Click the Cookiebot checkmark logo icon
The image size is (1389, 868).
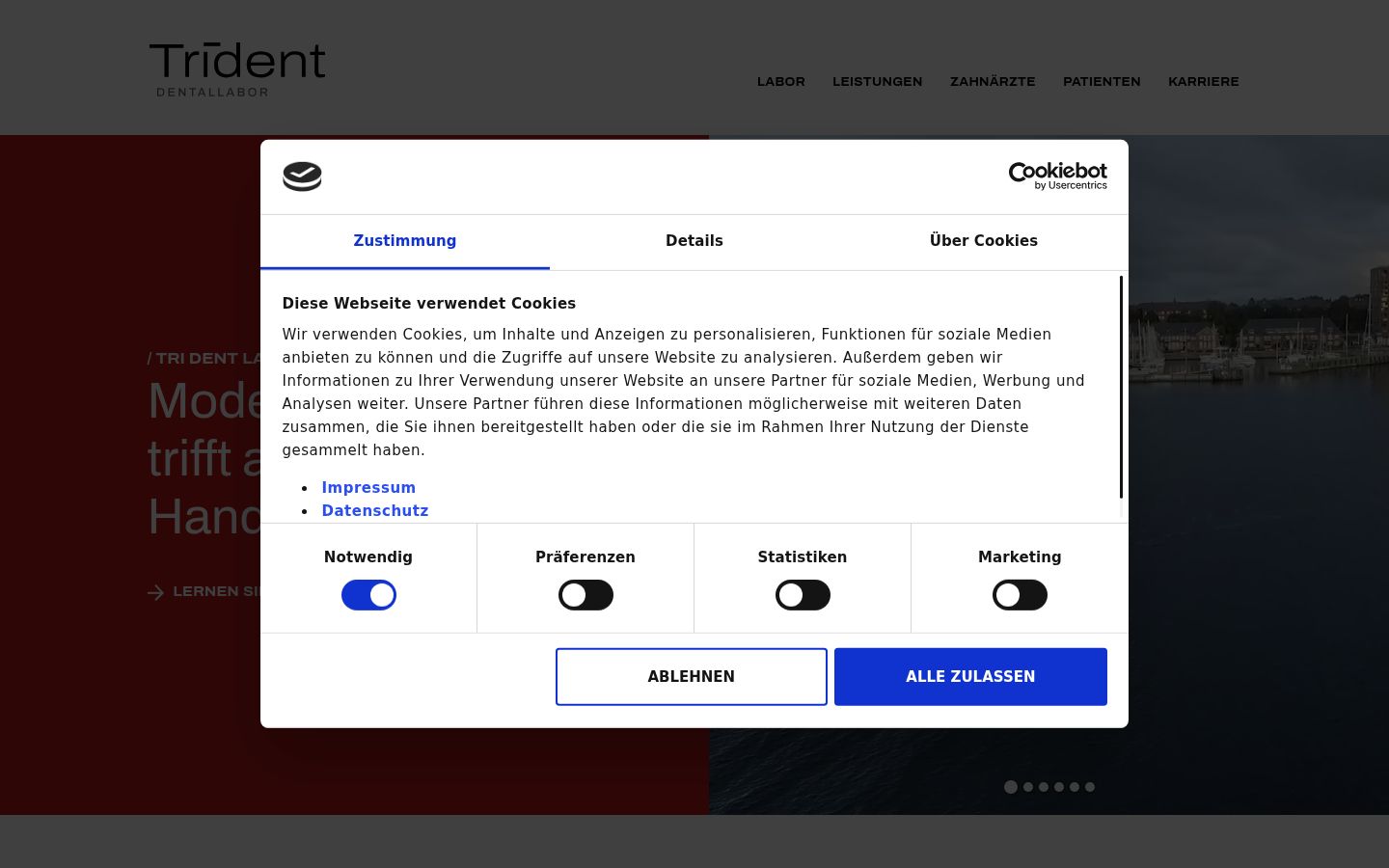302,176
